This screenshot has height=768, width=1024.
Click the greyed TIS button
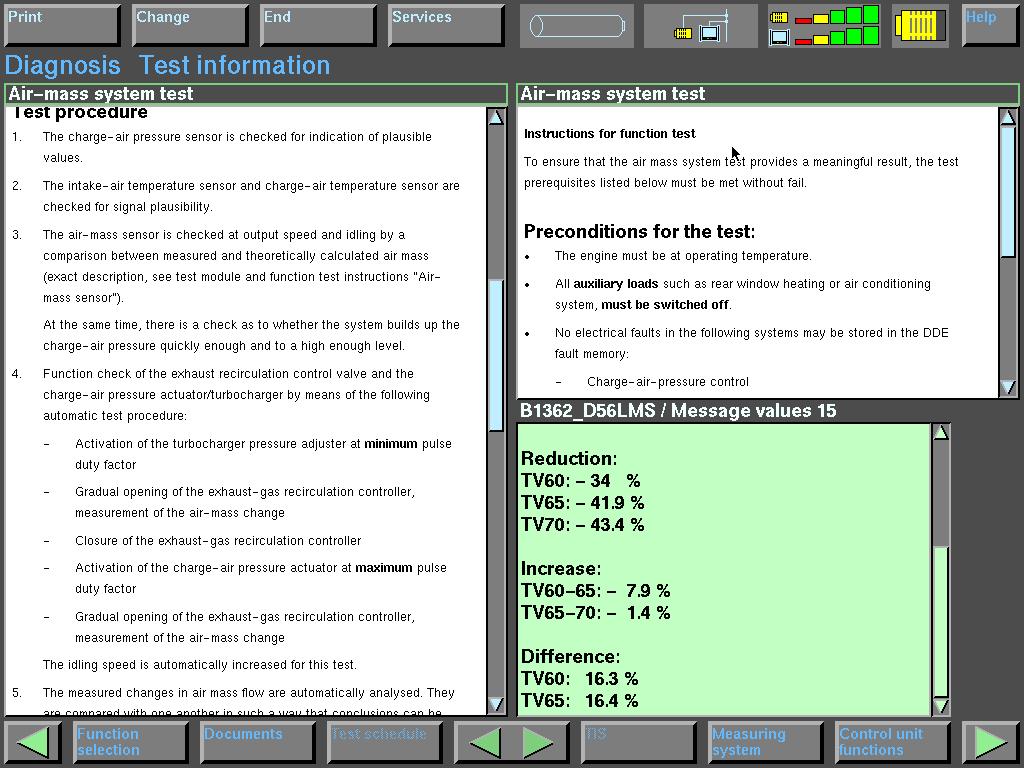tap(638, 741)
